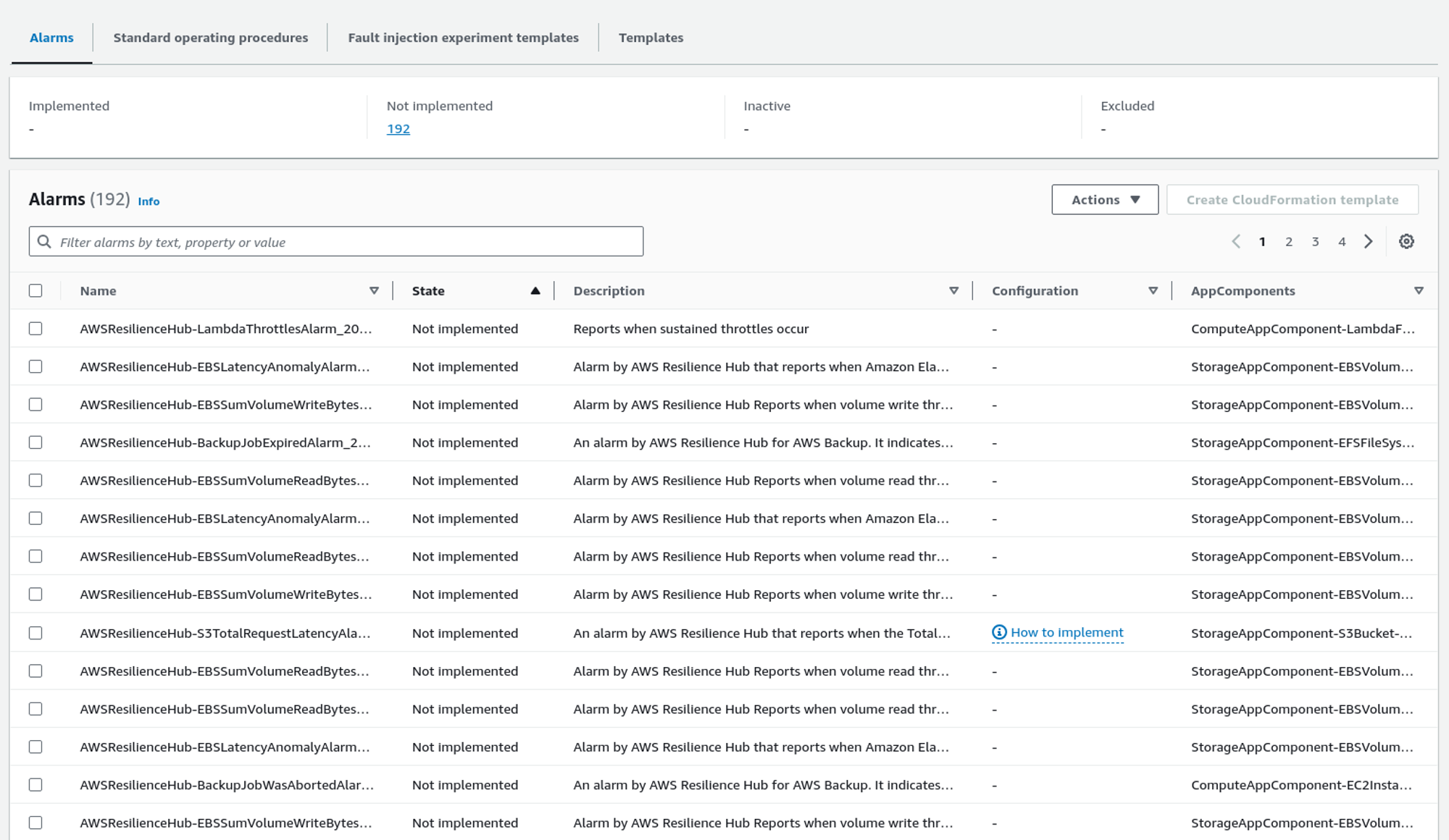Image resolution: width=1449 pixels, height=840 pixels.
Task: Go to next page arrow
Action: click(1368, 242)
